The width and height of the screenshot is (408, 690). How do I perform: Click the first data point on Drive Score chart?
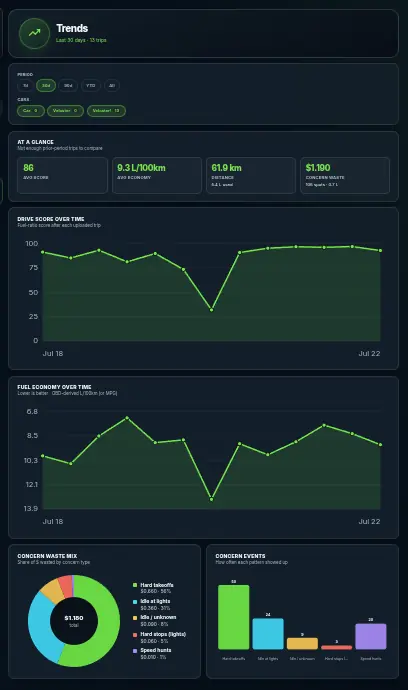pos(43,252)
